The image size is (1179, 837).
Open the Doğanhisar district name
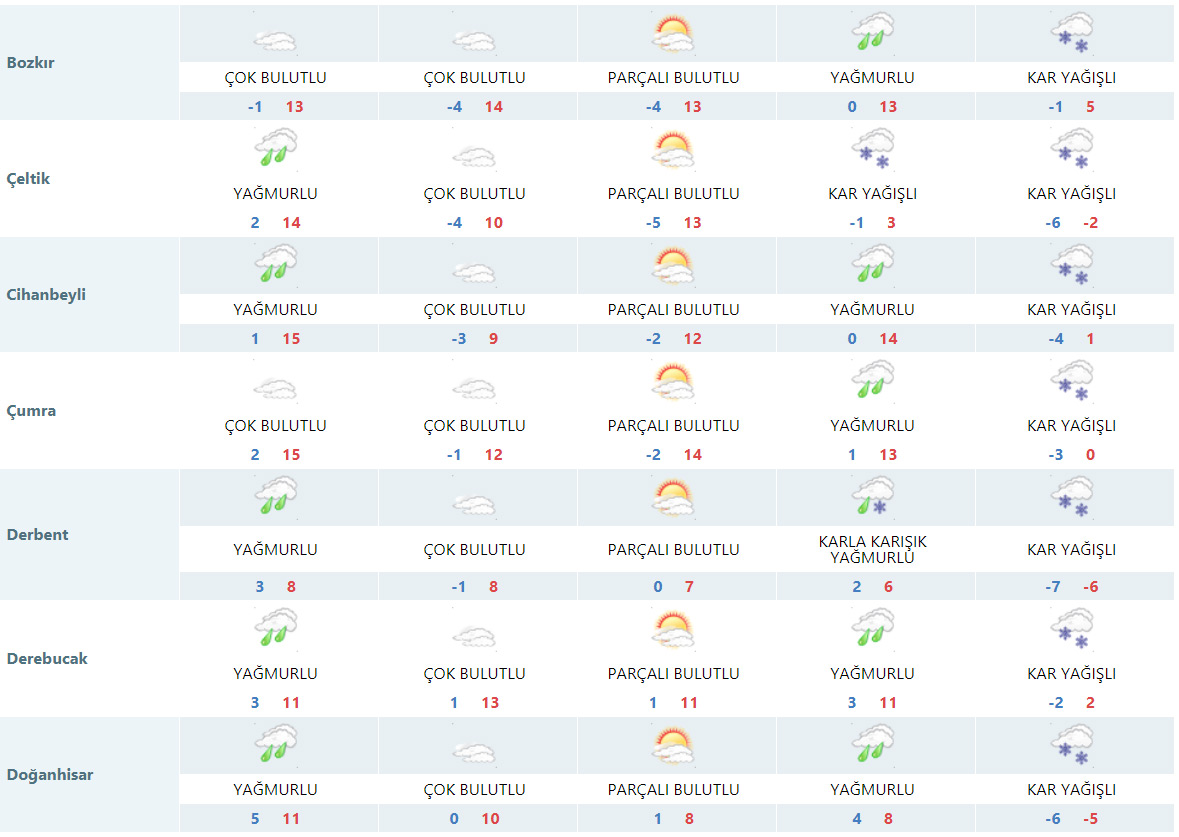[x=50, y=775]
